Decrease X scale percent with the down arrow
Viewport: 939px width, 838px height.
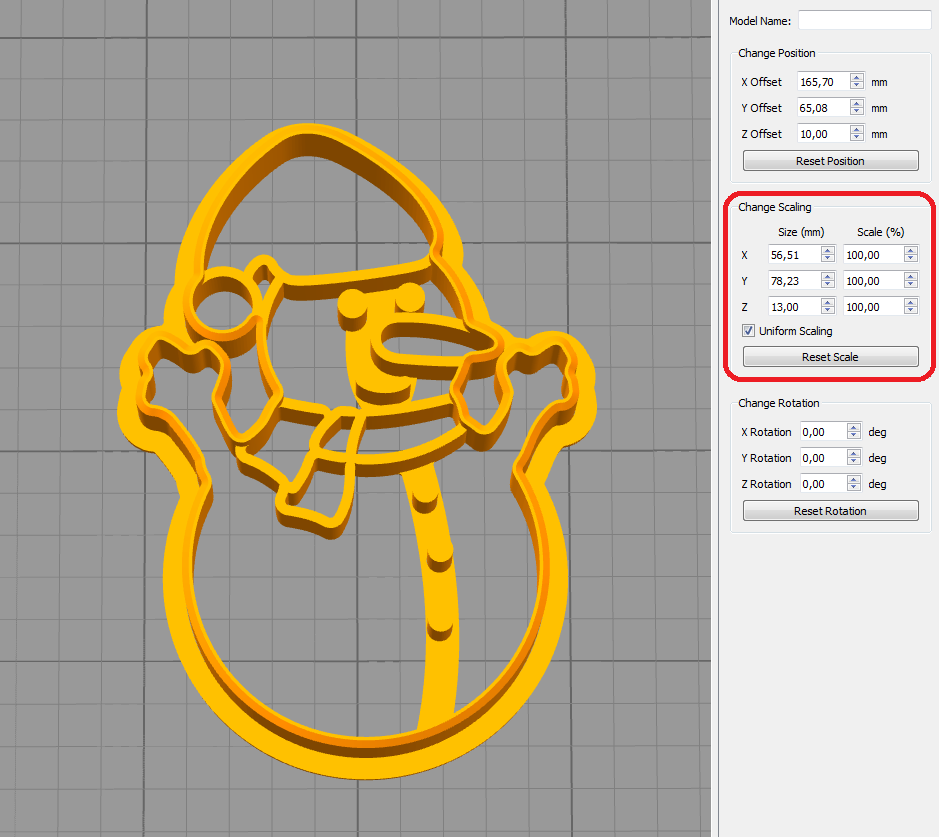(911, 259)
